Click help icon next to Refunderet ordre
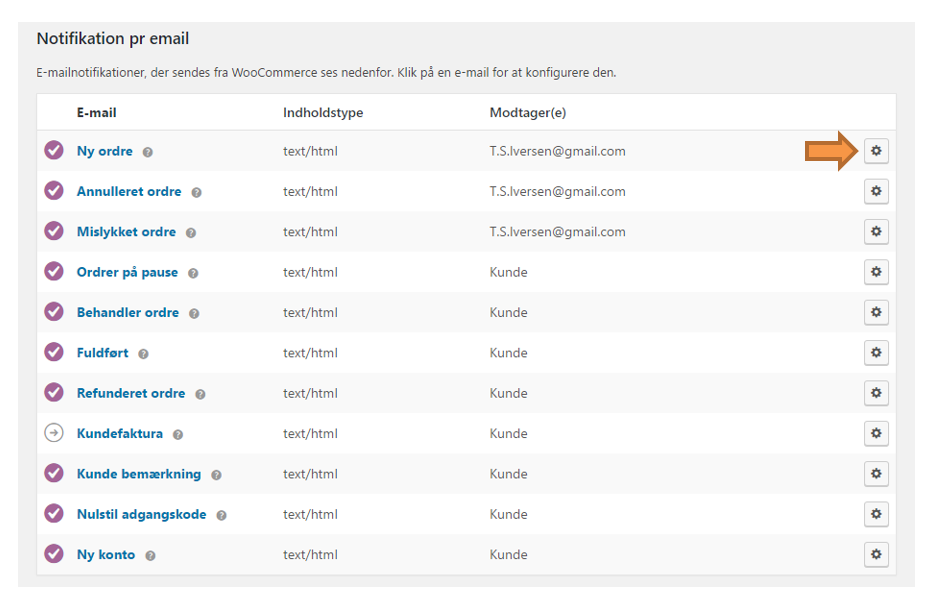Viewport: 934px width, 604px height. click(201, 394)
